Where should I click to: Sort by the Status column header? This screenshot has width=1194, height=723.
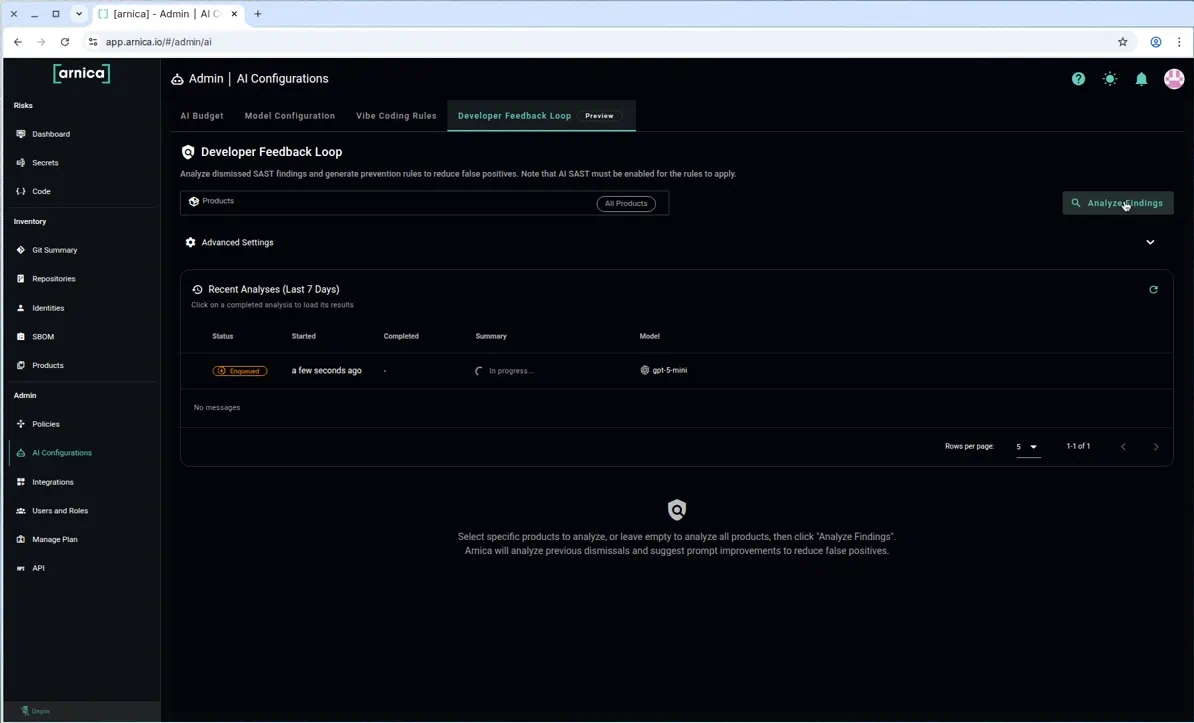click(222, 336)
